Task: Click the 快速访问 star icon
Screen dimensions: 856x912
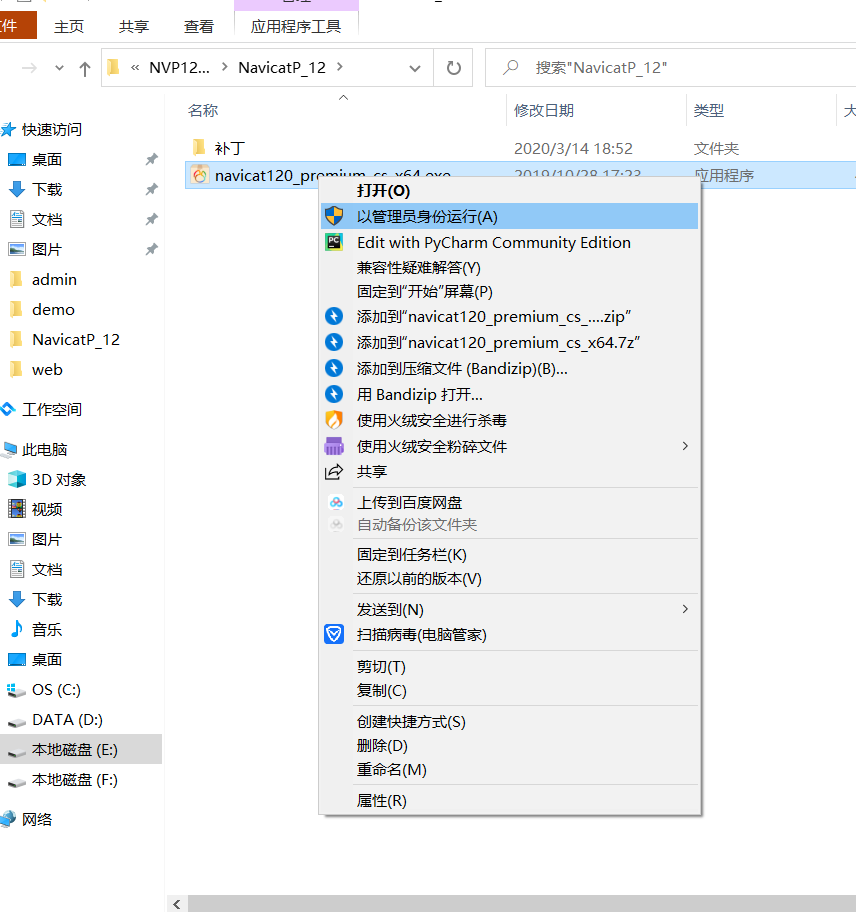Action: point(8,129)
